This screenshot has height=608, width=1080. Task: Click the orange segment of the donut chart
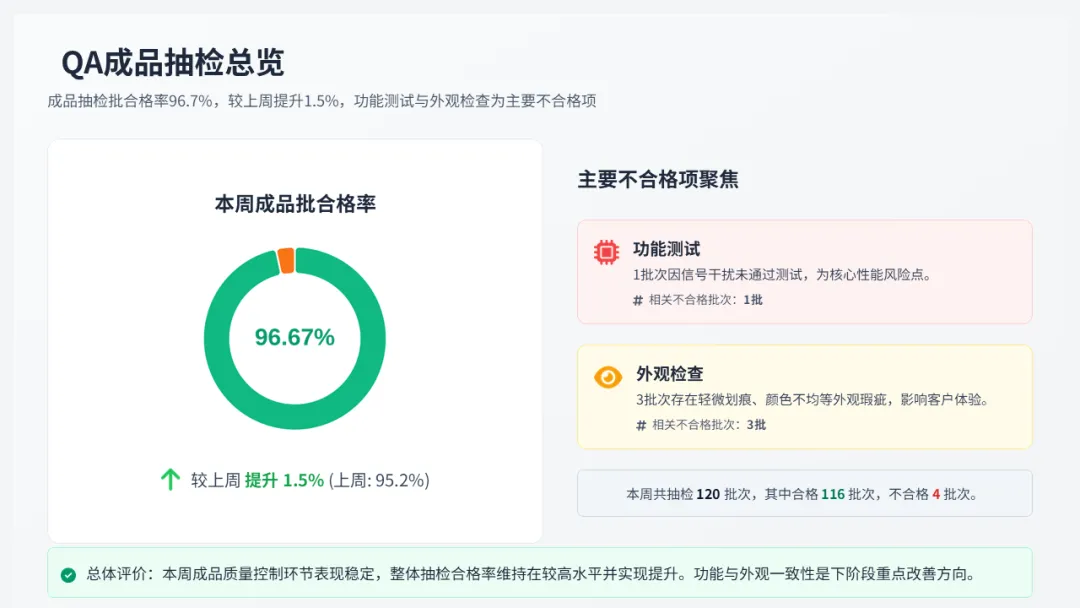286,260
